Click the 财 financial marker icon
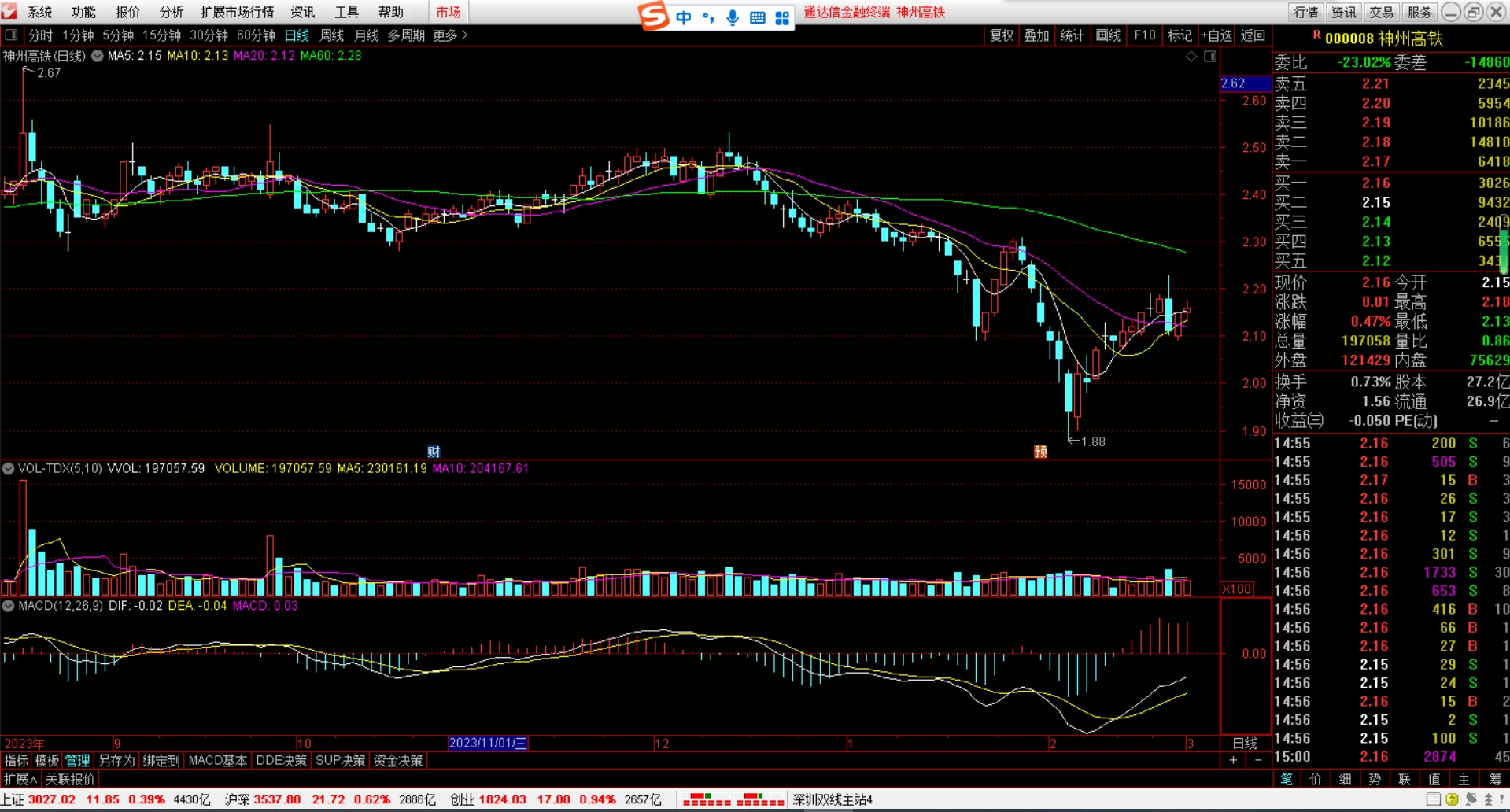This screenshot has height=812, width=1510. (434, 452)
